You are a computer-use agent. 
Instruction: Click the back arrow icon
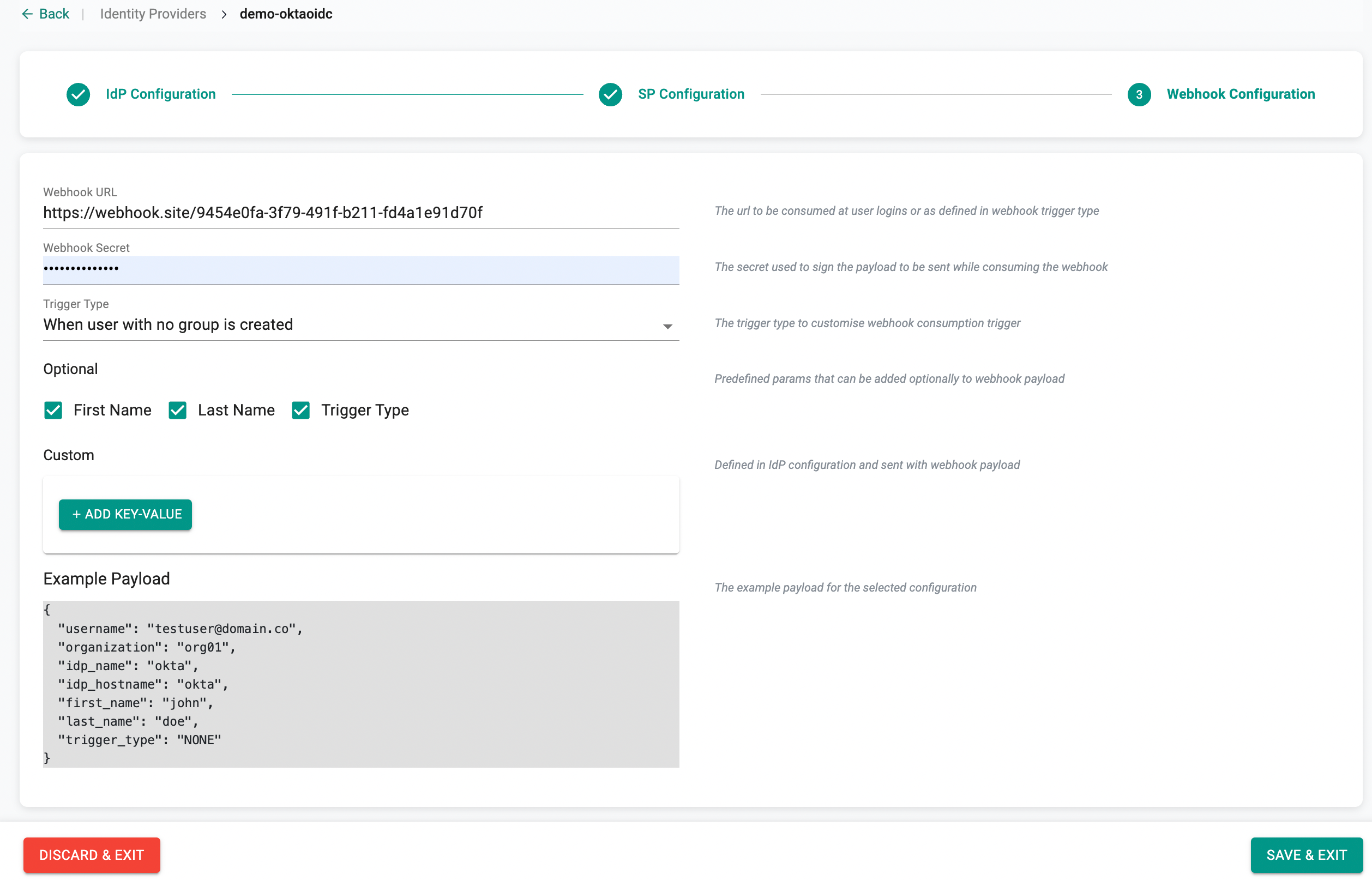pos(27,14)
